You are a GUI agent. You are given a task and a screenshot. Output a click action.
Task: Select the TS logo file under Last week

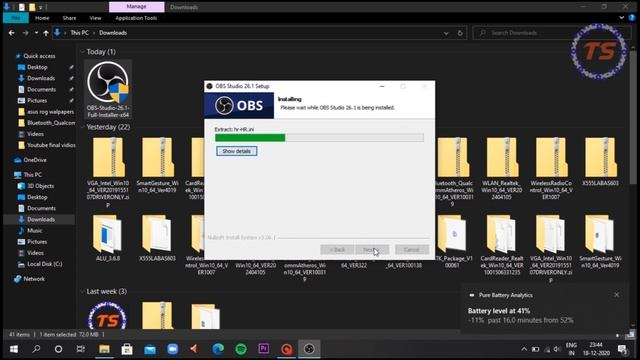pos(107,316)
